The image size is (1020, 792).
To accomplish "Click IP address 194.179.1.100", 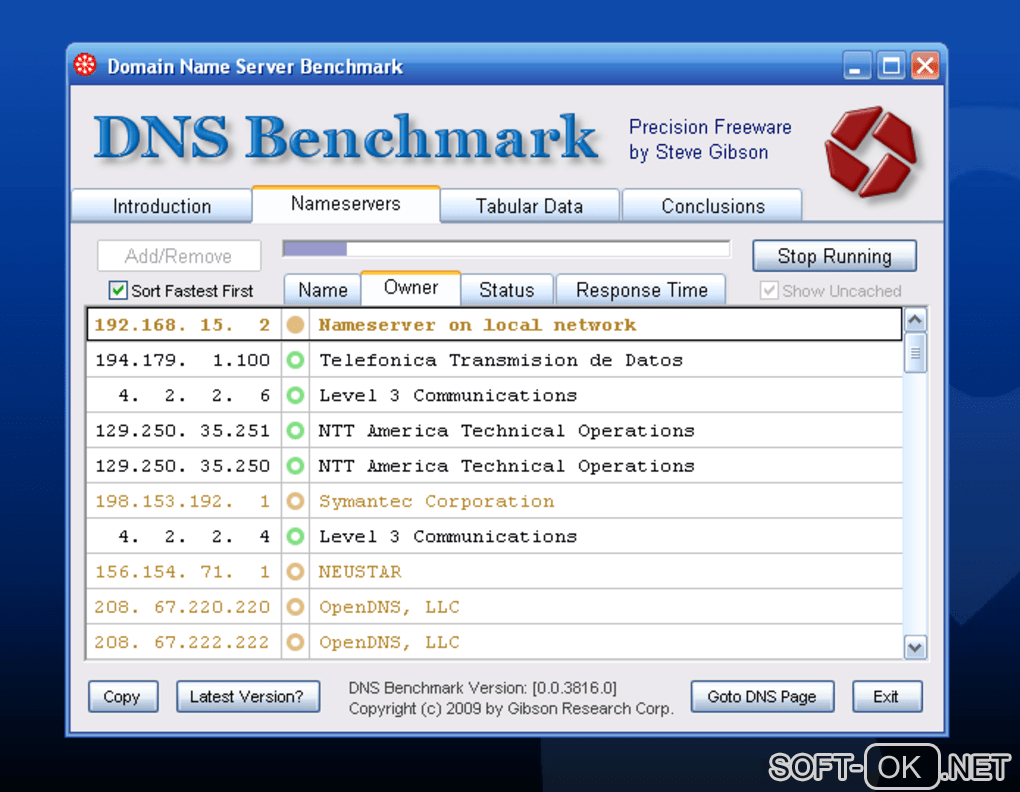I will click(x=182, y=360).
